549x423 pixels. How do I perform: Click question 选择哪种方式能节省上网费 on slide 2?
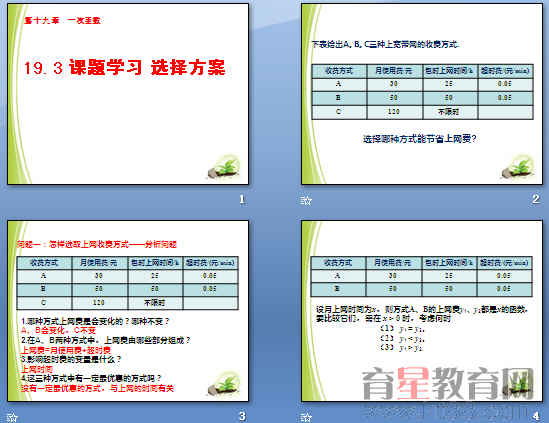pyautogui.click(x=419, y=139)
